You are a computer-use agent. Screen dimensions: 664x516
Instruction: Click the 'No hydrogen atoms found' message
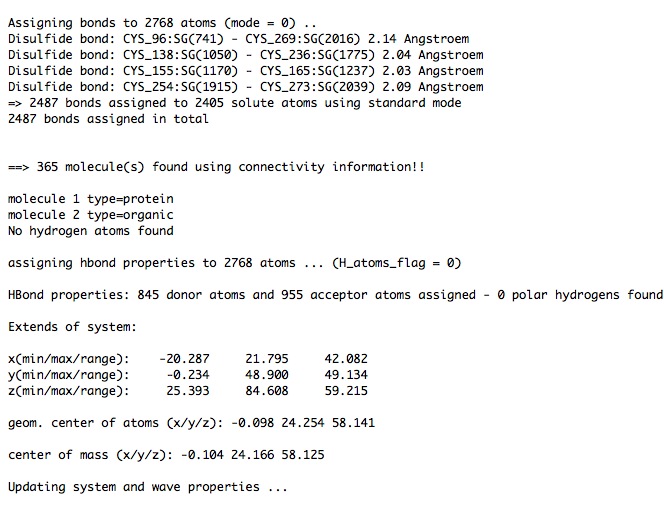click(x=91, y=231)
